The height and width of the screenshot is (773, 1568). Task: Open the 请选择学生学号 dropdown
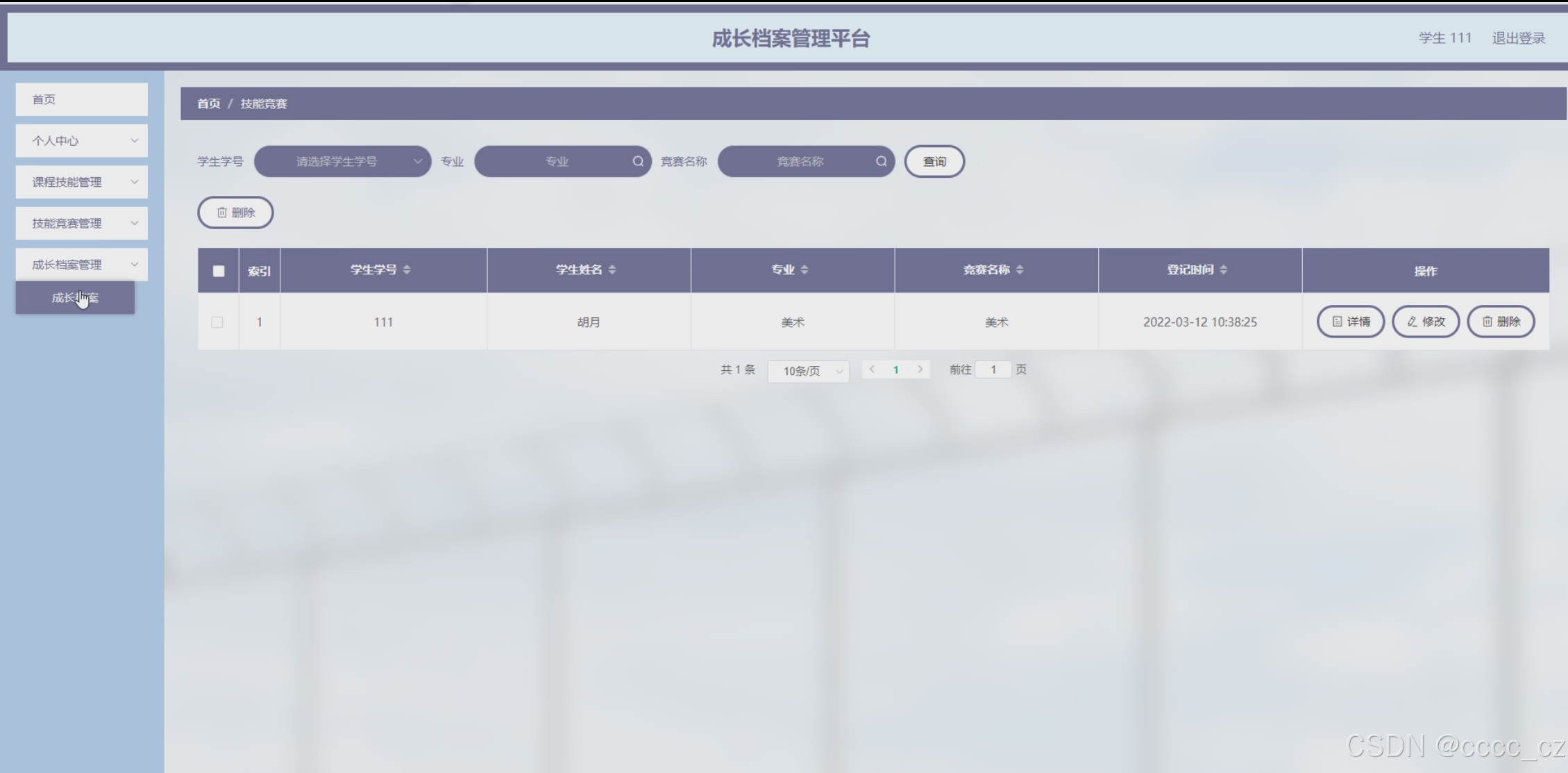click(x=343, y=161)
